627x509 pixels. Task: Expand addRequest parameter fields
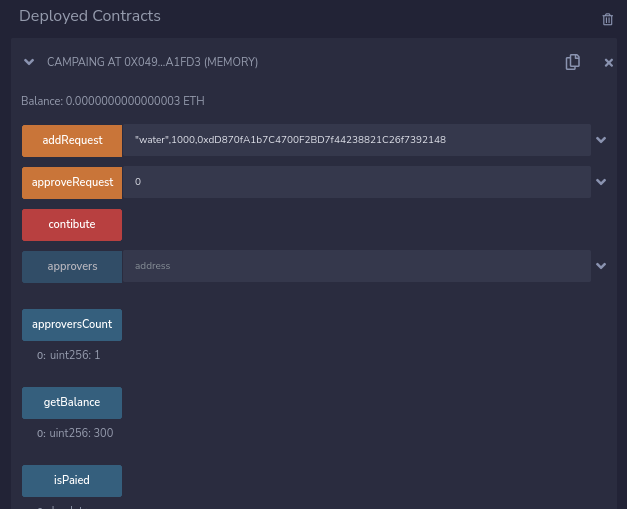point(601,140)
